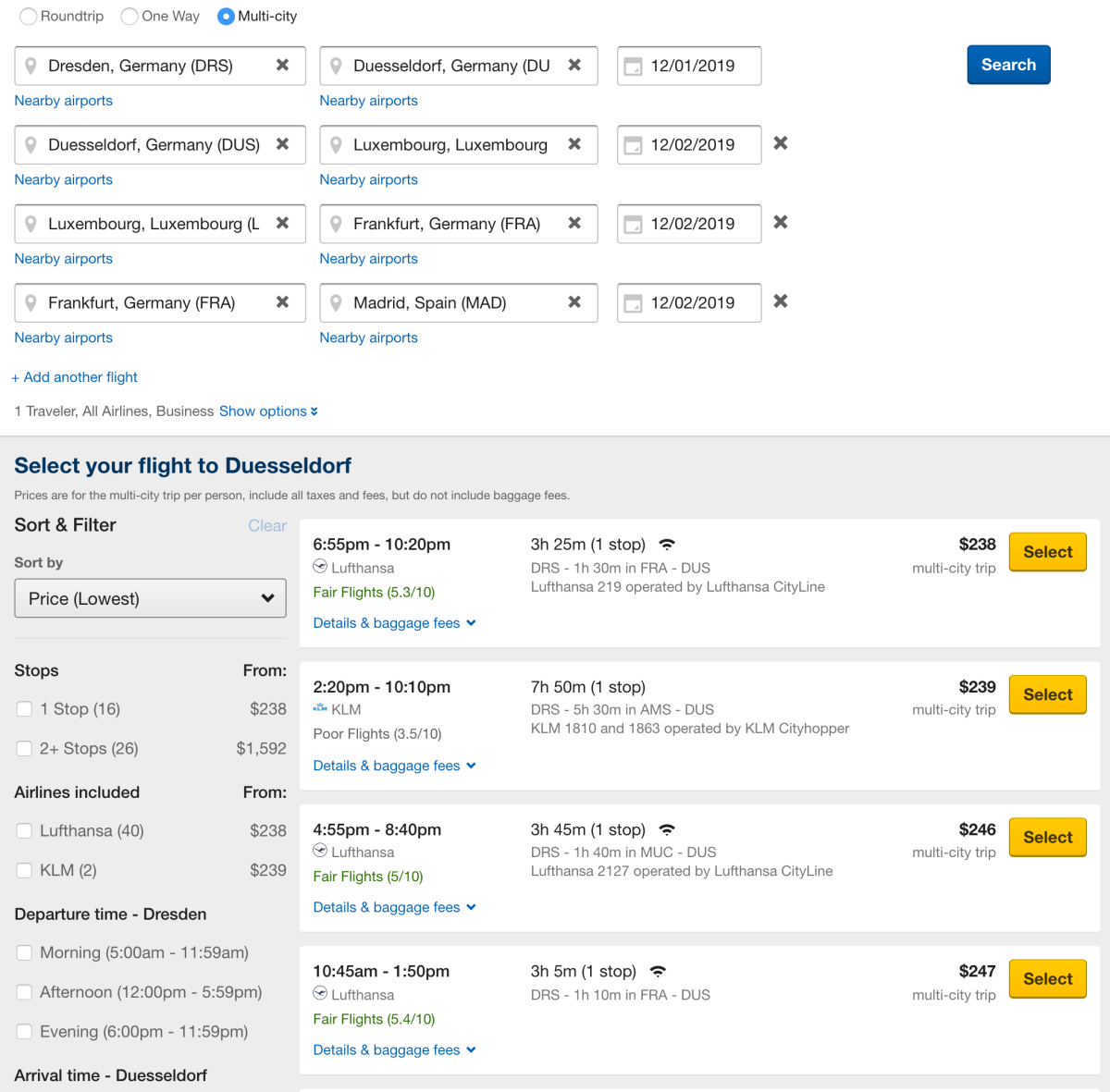Screen dimensions: 1110x1092
Task: Click Wi-Fi icon on the $238 flight
Action: 667,545
